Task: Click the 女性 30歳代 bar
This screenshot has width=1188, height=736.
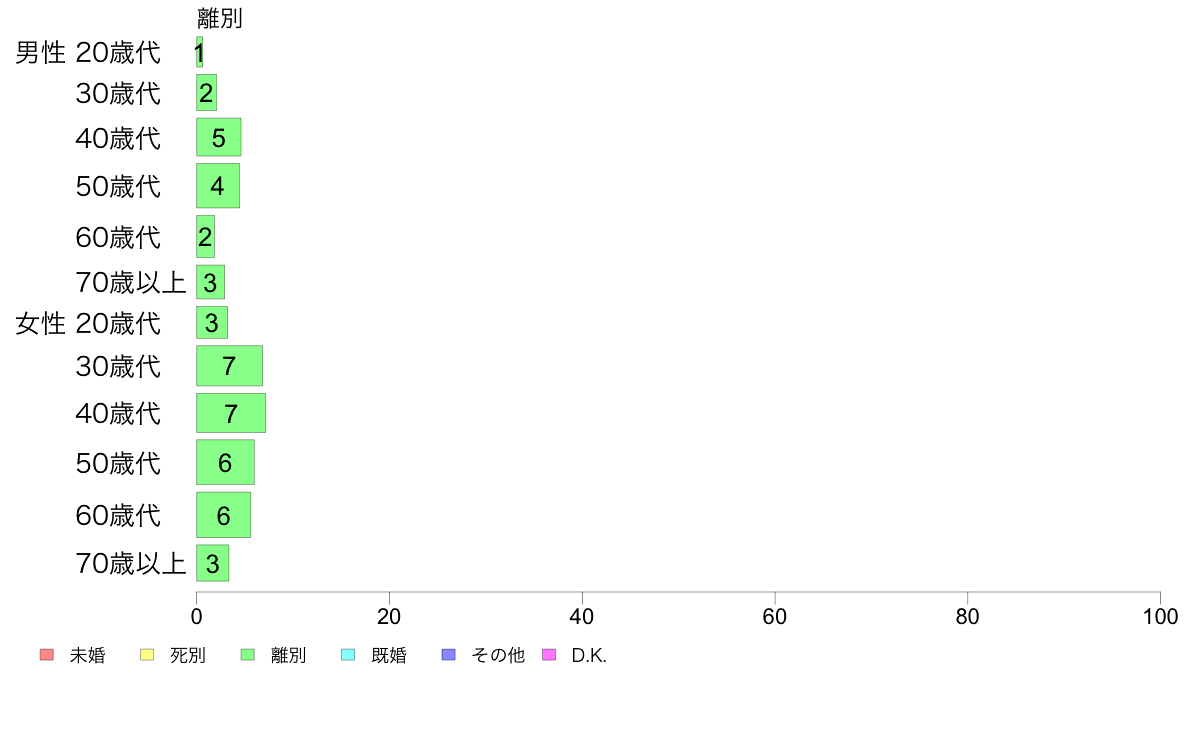Action: [x=230, y=366]
